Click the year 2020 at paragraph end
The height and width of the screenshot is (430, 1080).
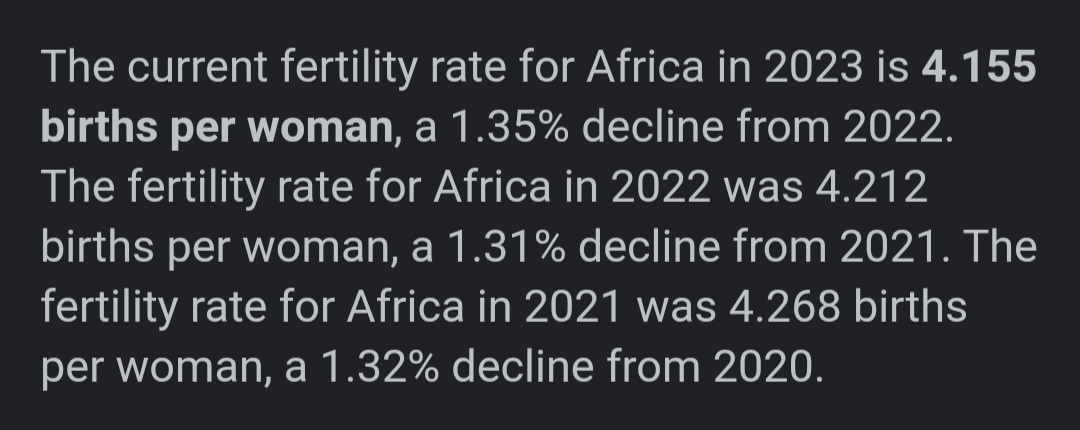click(769, 367)
